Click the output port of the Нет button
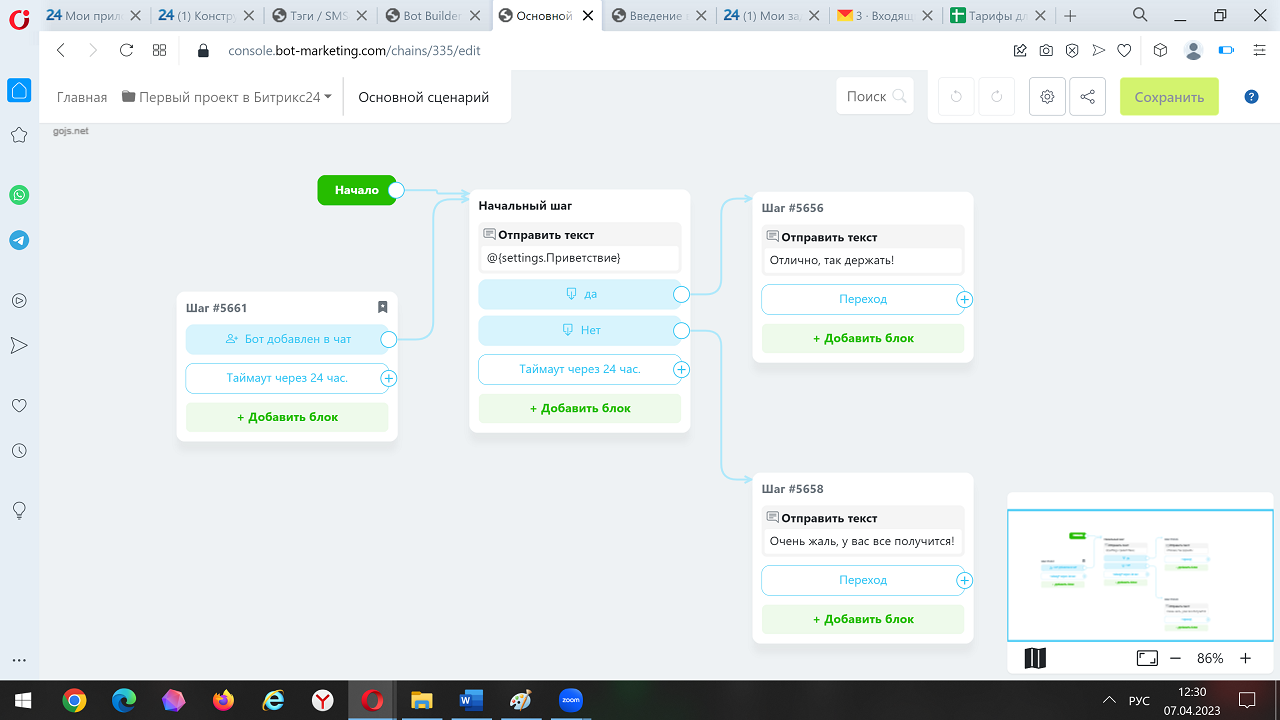This screenshot has width=1280, height=720. coord(681,330)
